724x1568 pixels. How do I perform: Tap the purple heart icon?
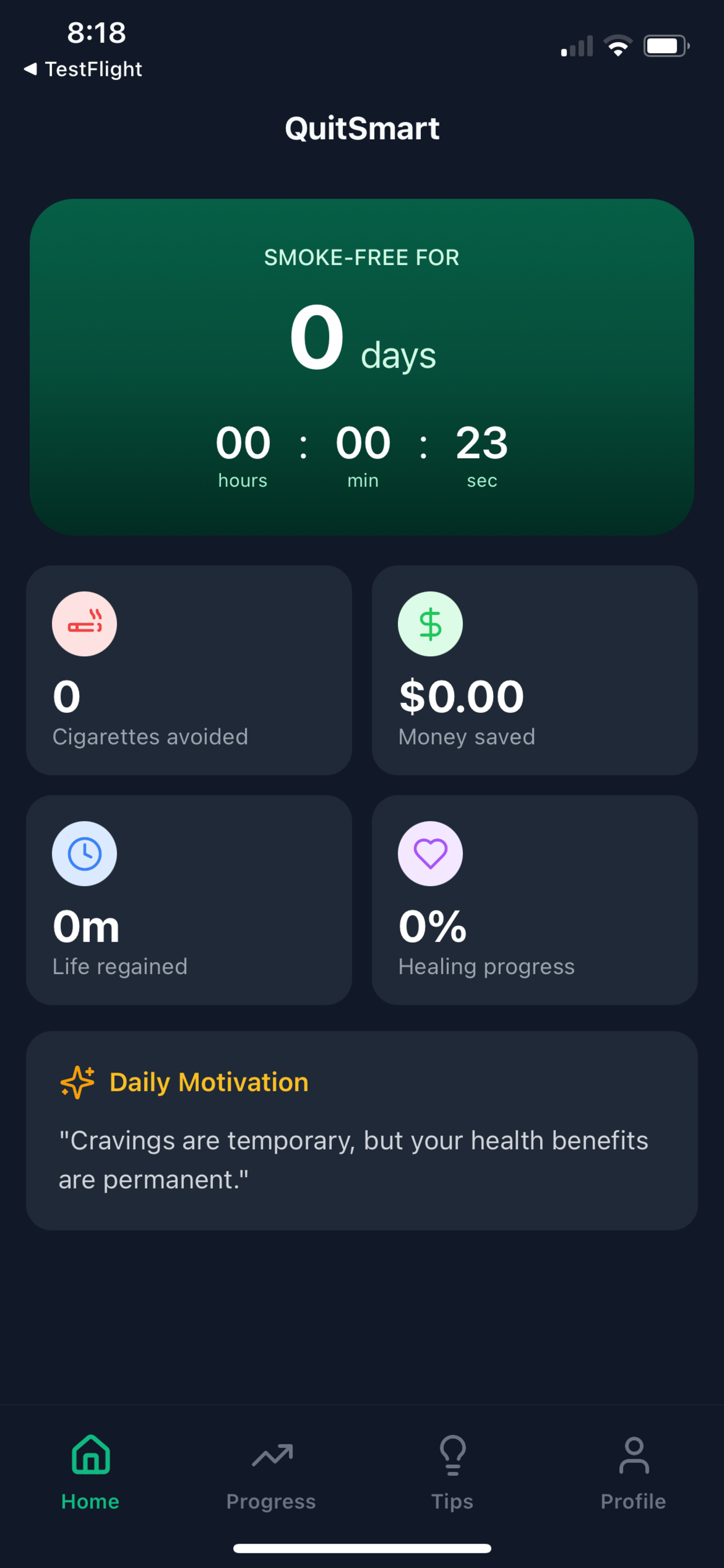(430, 853)
